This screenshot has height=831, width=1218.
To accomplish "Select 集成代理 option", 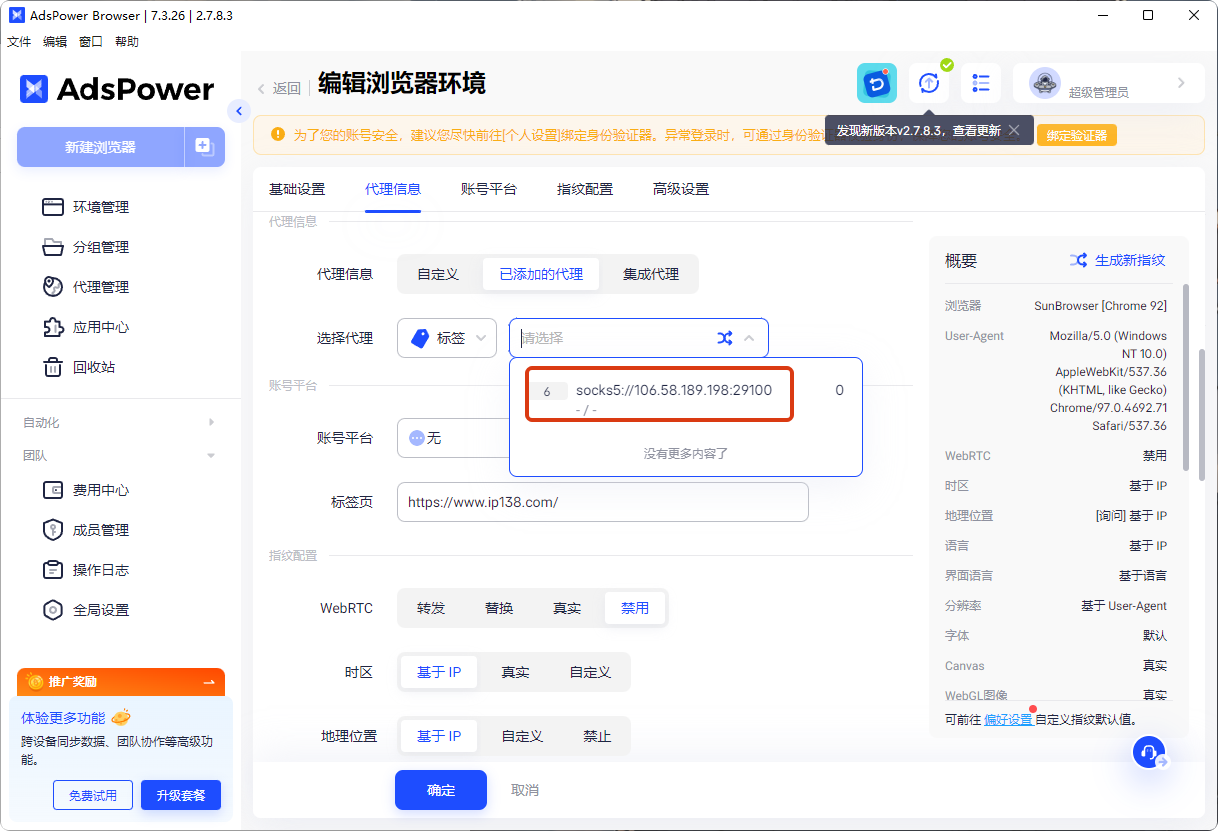I will click(651, 274).
